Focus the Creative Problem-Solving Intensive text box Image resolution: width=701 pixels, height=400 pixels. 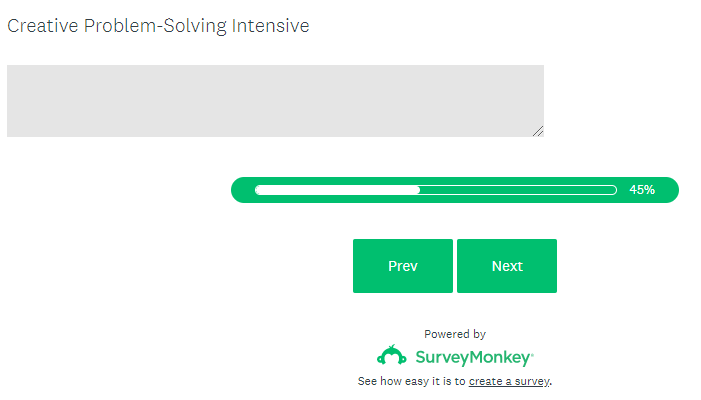(275, 101)
